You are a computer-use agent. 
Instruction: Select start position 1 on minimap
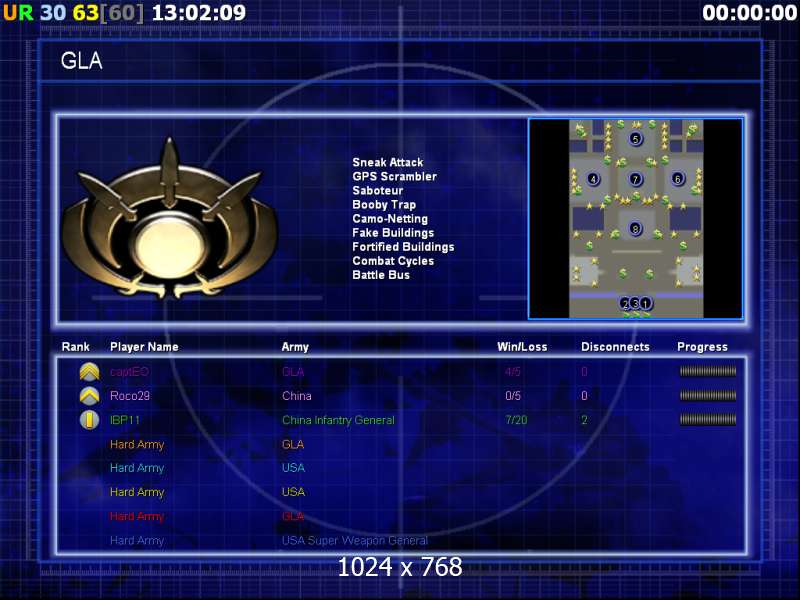click(646, 304)
